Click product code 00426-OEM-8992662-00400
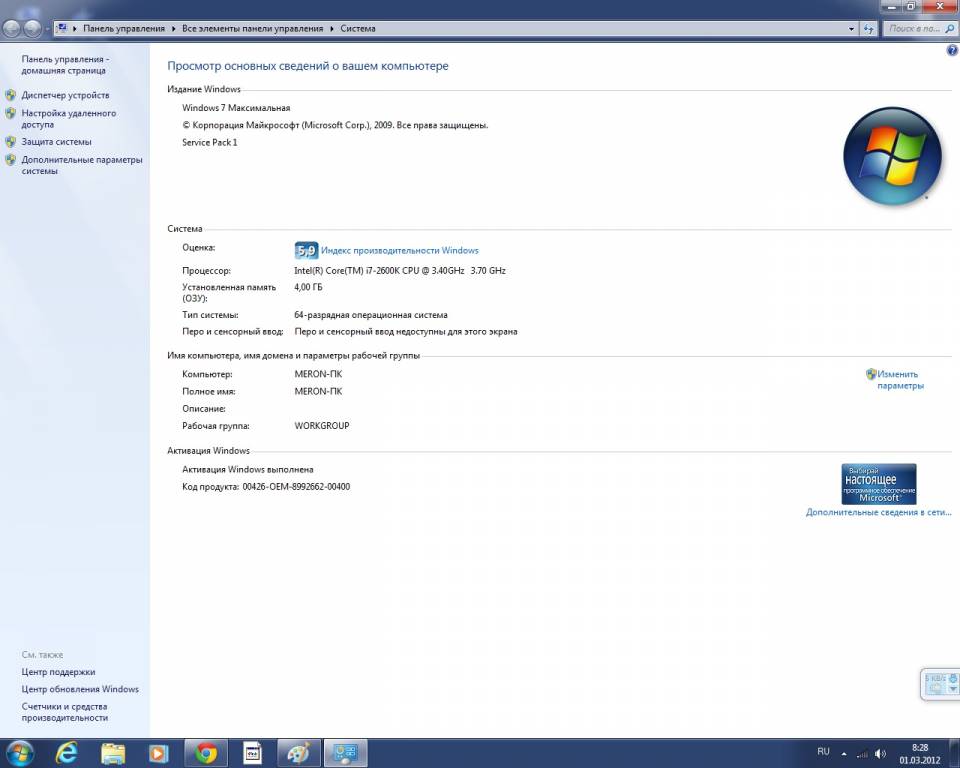The width and height of the screenshot is (960, 768). click(x=296, y=487)
